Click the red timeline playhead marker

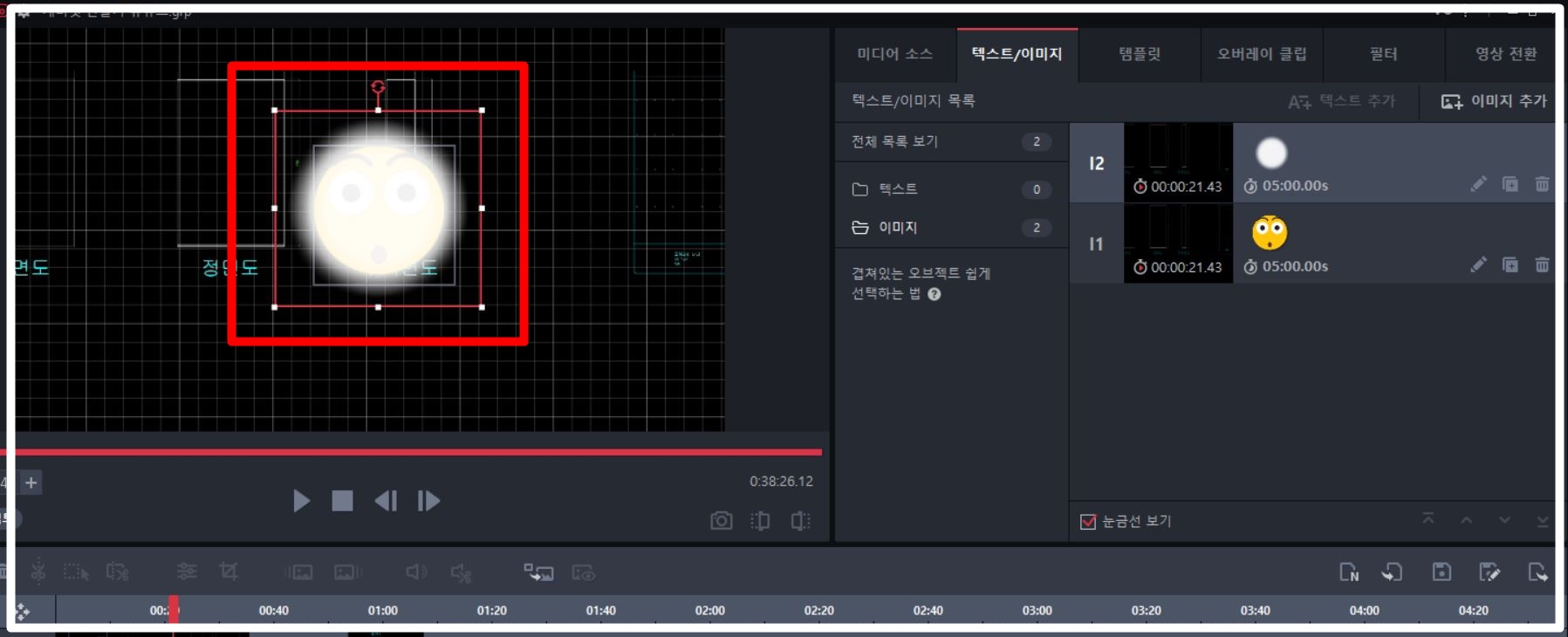(x=174, y=609)
